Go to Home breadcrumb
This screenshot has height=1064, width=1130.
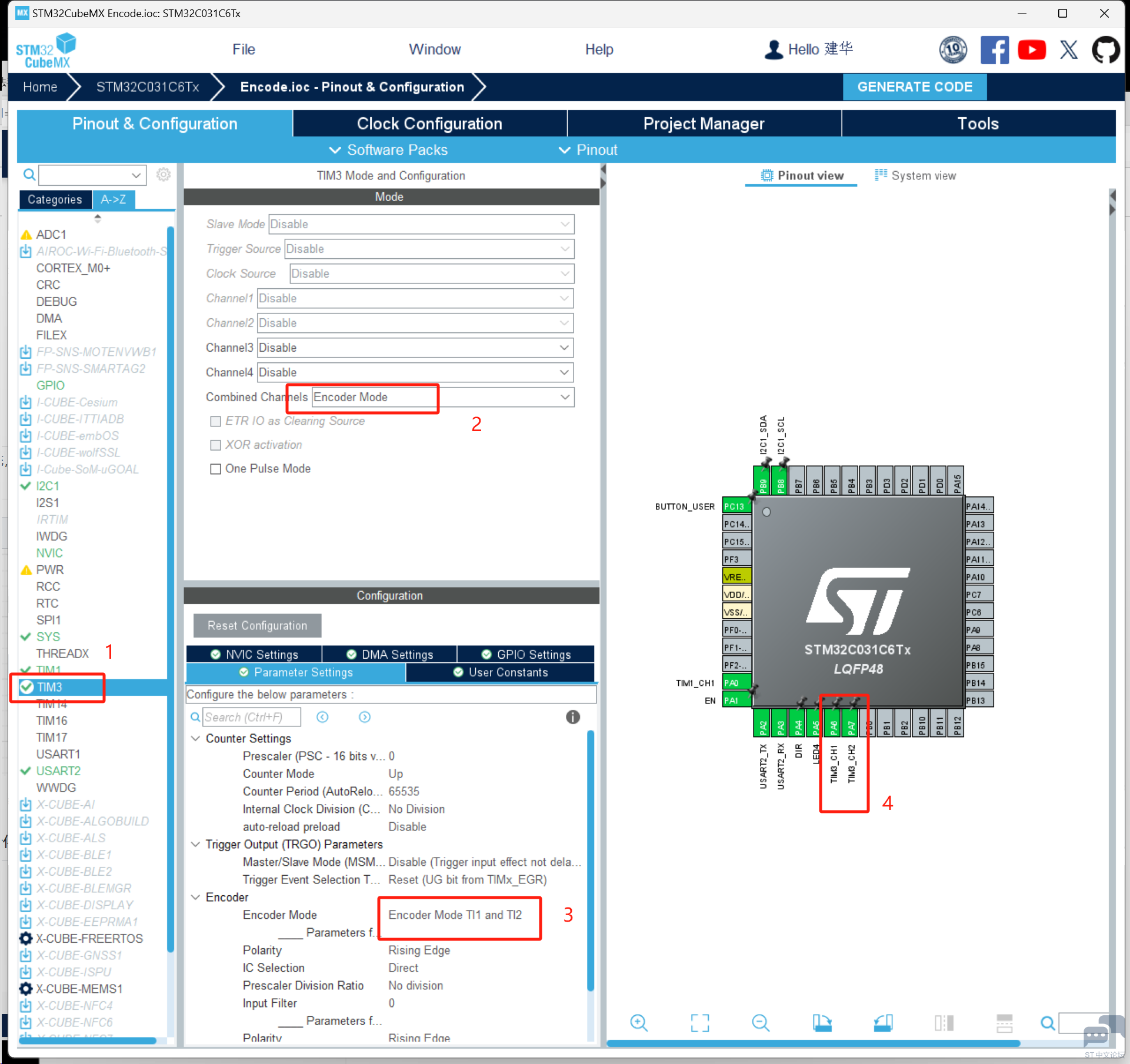point(40,87)
